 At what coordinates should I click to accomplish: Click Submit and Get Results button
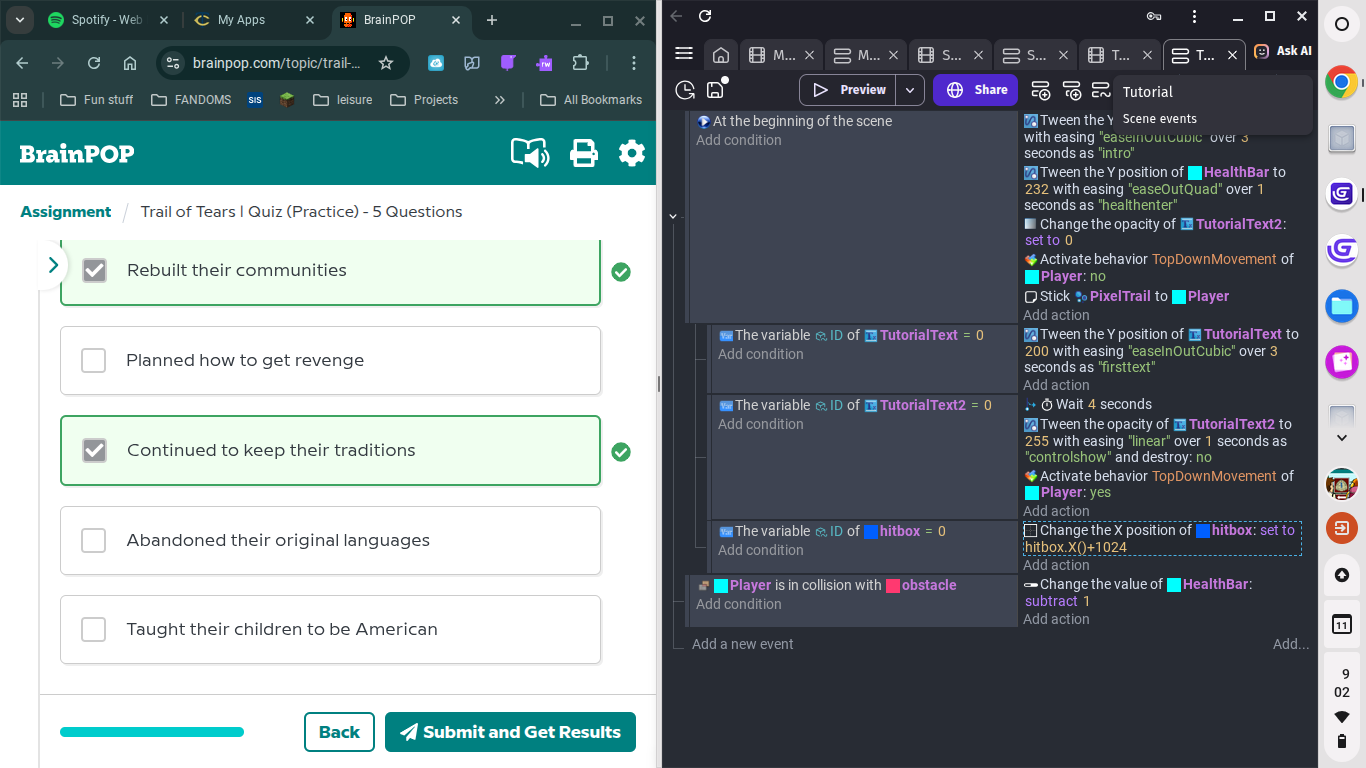point(510,732)
